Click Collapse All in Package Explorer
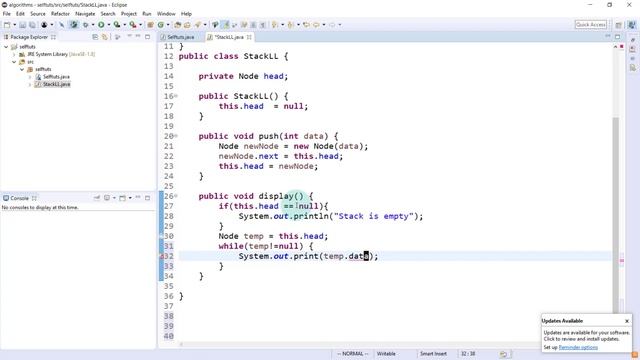 pyautogui.click(x=95, y=37)
